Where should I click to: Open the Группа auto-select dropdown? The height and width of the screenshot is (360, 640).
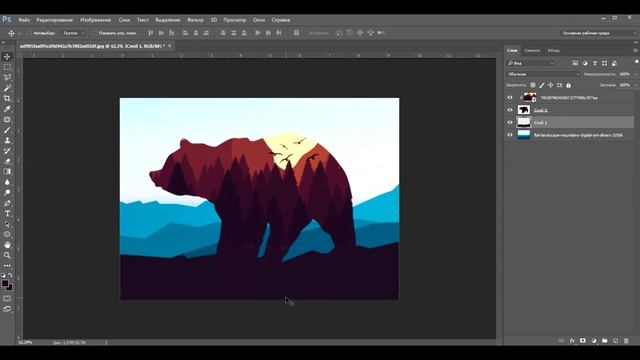pyautogui.click(x=73, y=33)
